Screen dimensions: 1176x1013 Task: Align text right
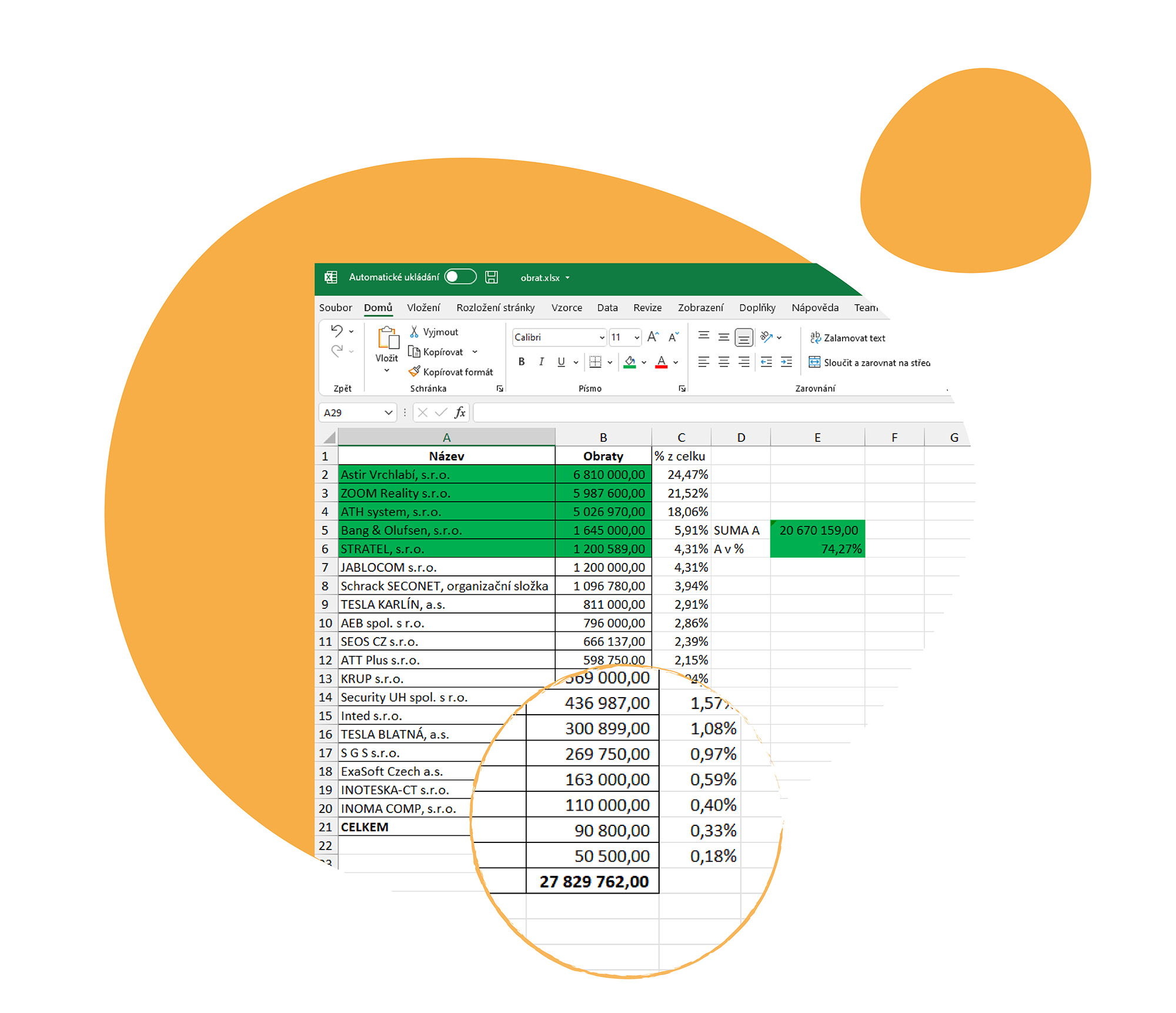point(744,362)
